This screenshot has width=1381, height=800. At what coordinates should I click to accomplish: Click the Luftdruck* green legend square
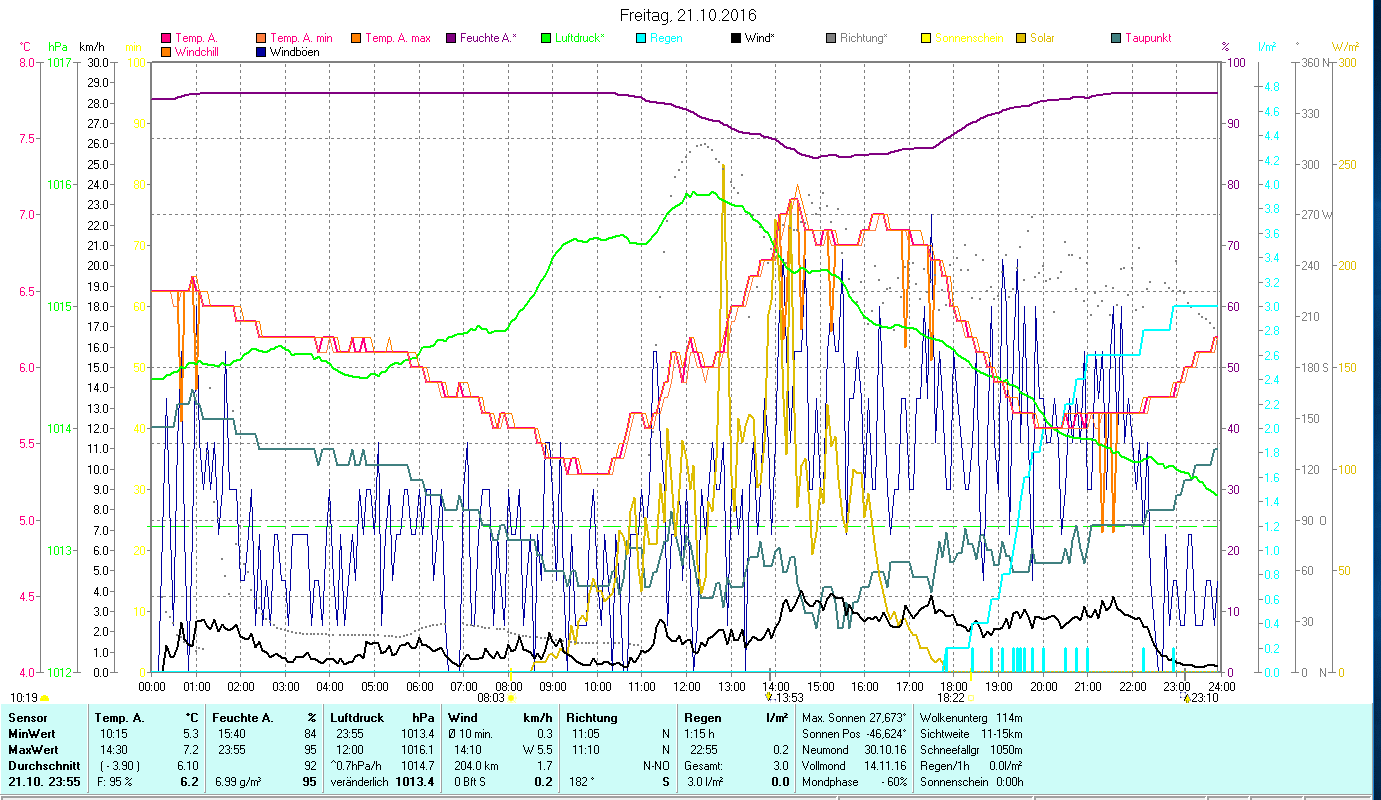[x=546, y=39]
